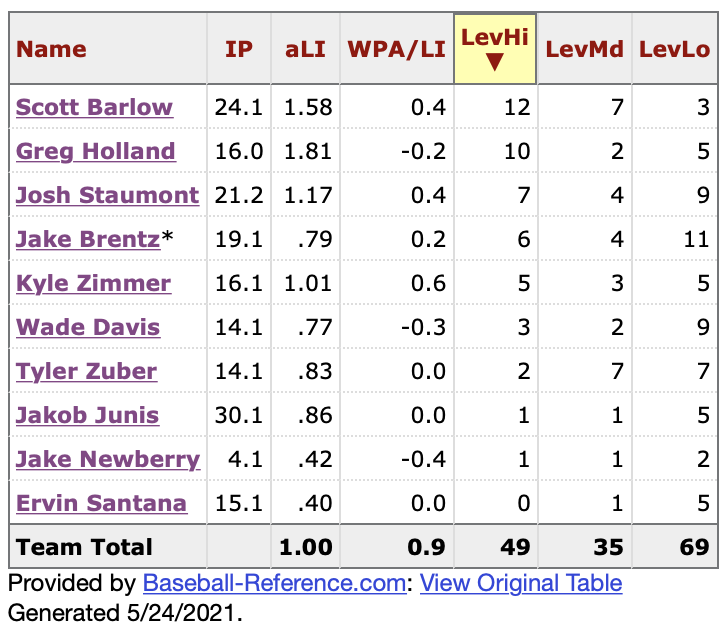Viewport: 728px width, 630px height.
Task: Open Jakob Junis player page
Action: (x=87, y=416)
